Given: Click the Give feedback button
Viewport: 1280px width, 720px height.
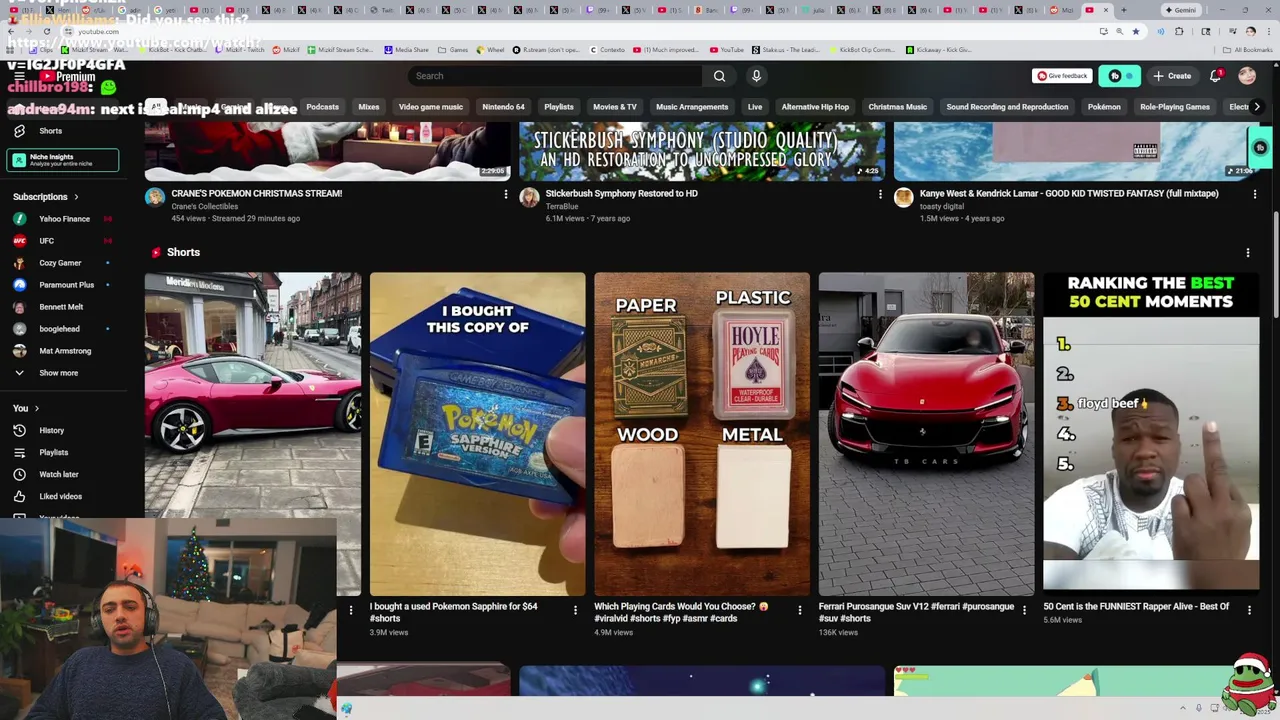Looking at the screenshot, I should (x=1062, y=76).
